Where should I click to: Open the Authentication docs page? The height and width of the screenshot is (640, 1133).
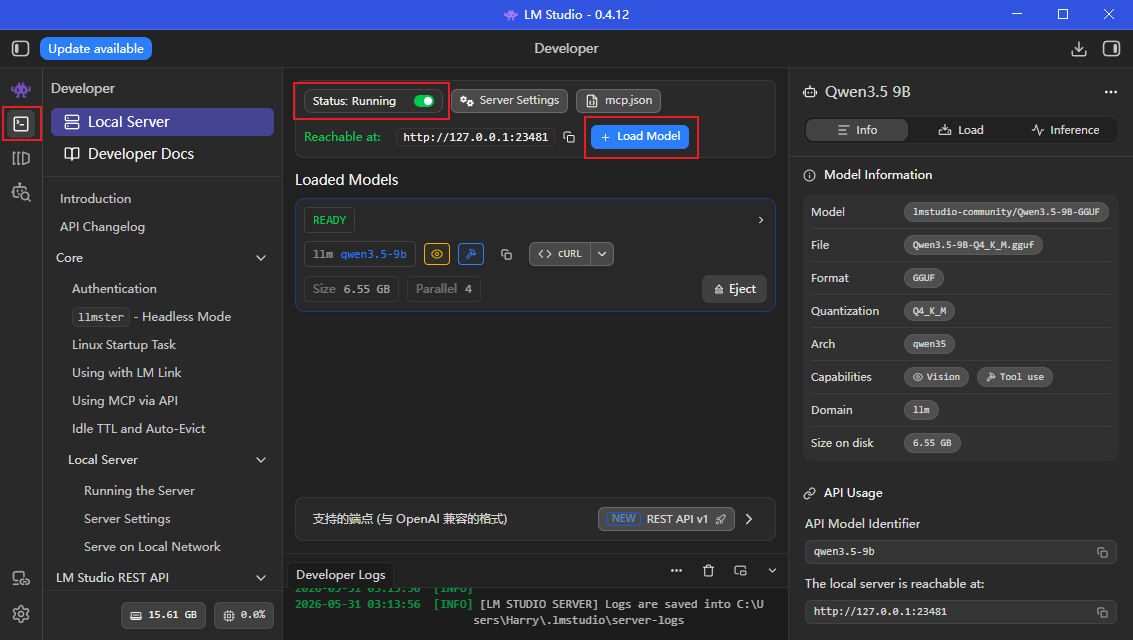coord(114,289)
